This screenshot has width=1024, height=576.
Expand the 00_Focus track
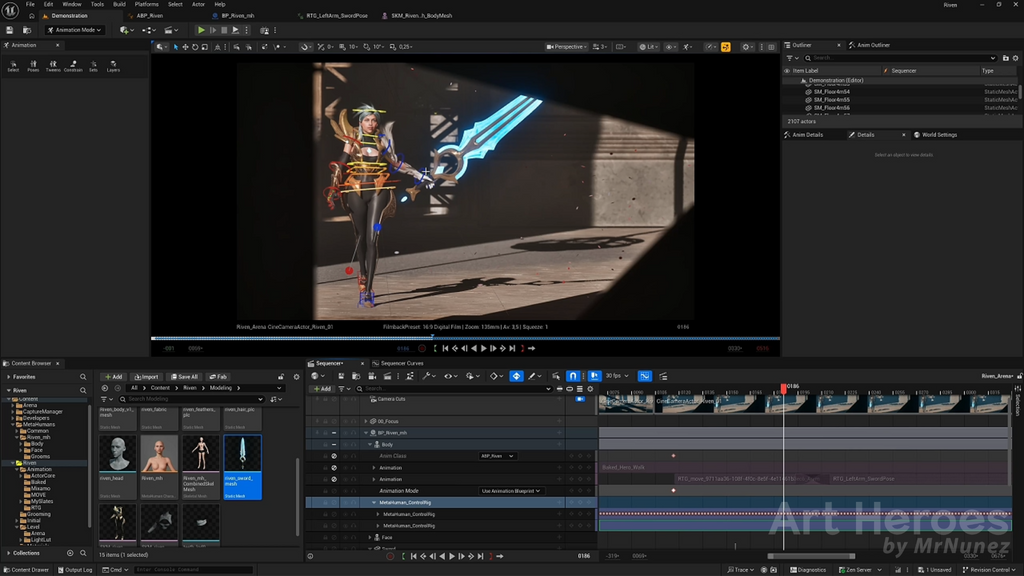point(366,422)
